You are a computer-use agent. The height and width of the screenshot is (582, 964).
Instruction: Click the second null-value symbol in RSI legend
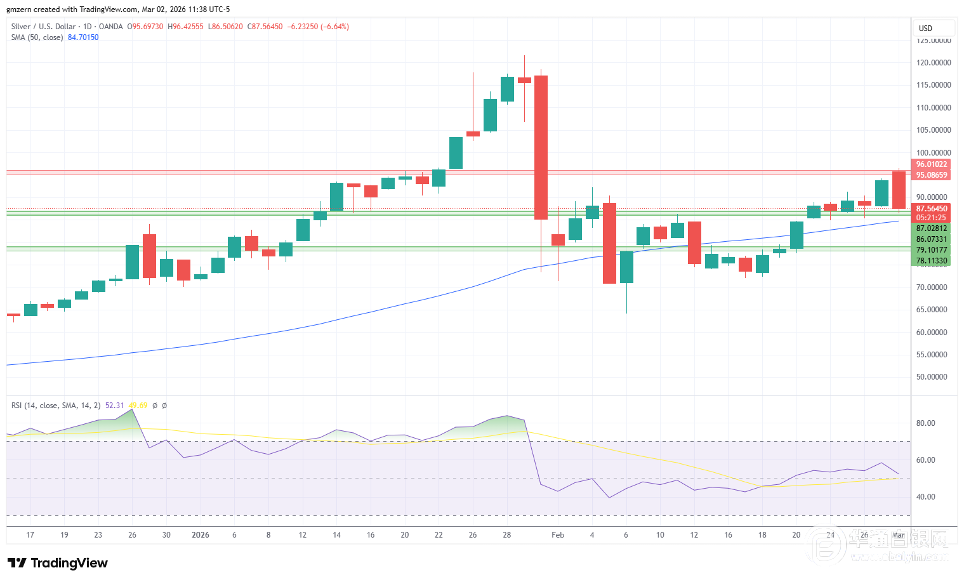coord(164,404)
